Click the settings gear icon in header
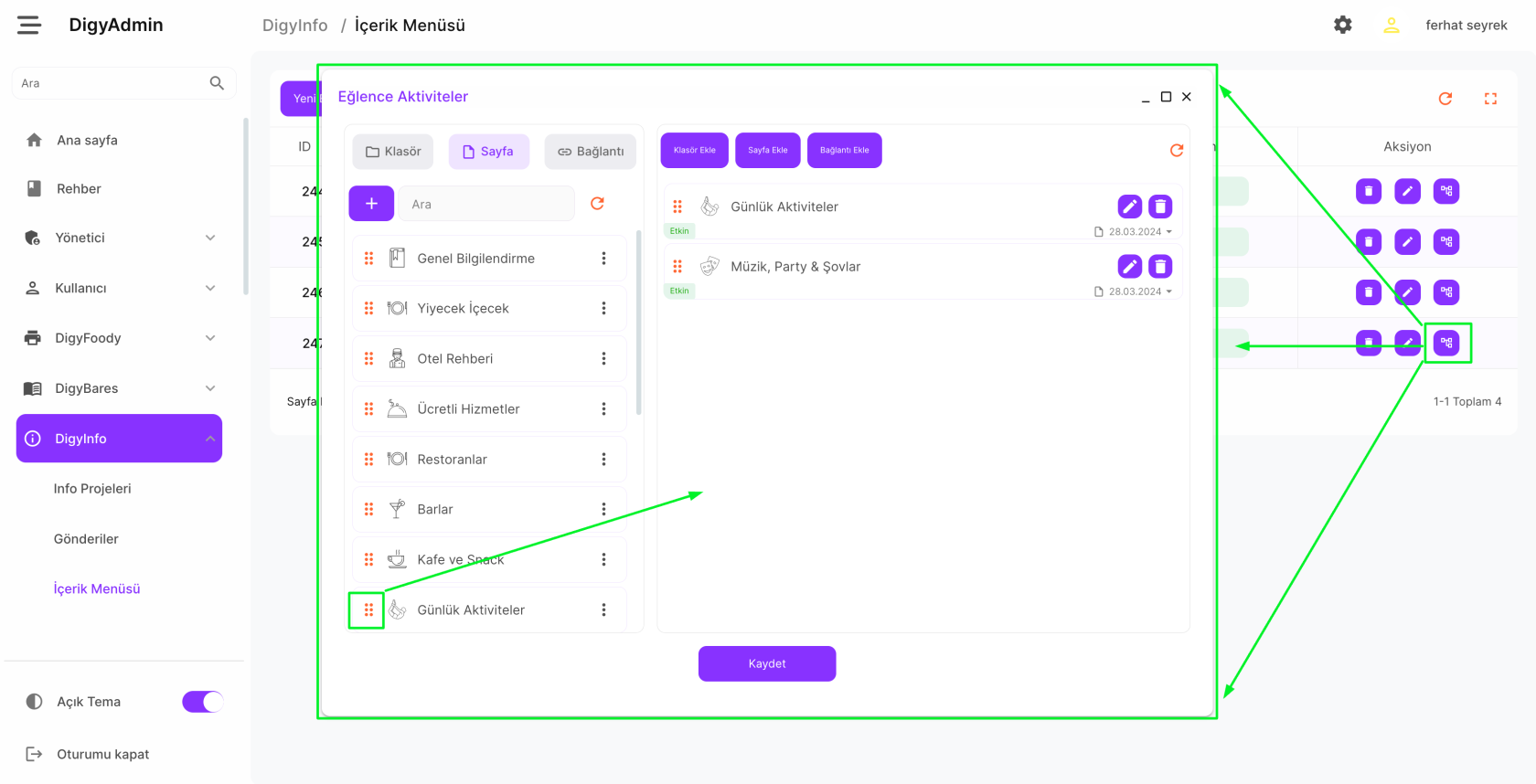This screenshot has width=1536, height=784. coord(1342,25)
